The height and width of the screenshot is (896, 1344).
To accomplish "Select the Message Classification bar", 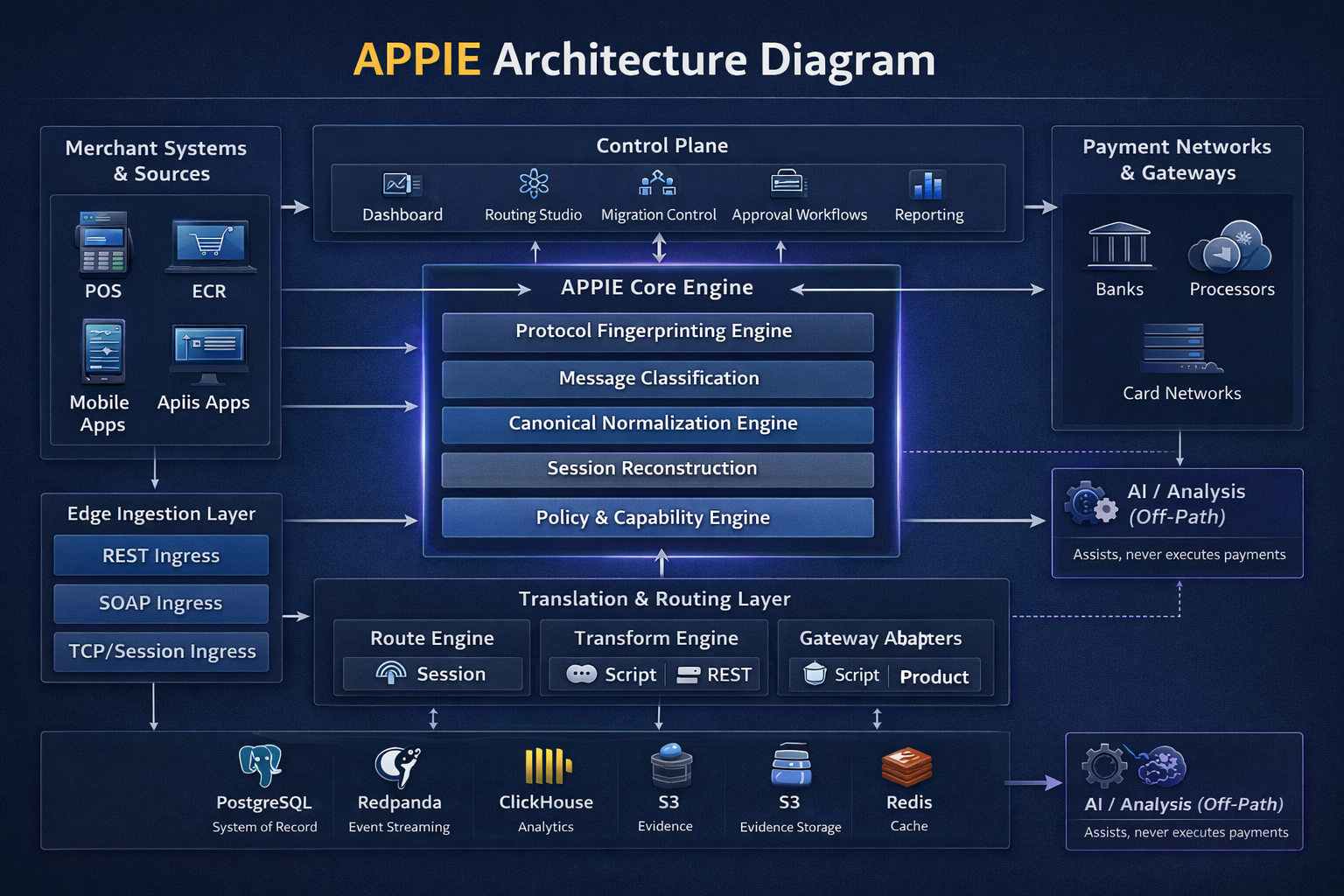I will click(657, 379).
